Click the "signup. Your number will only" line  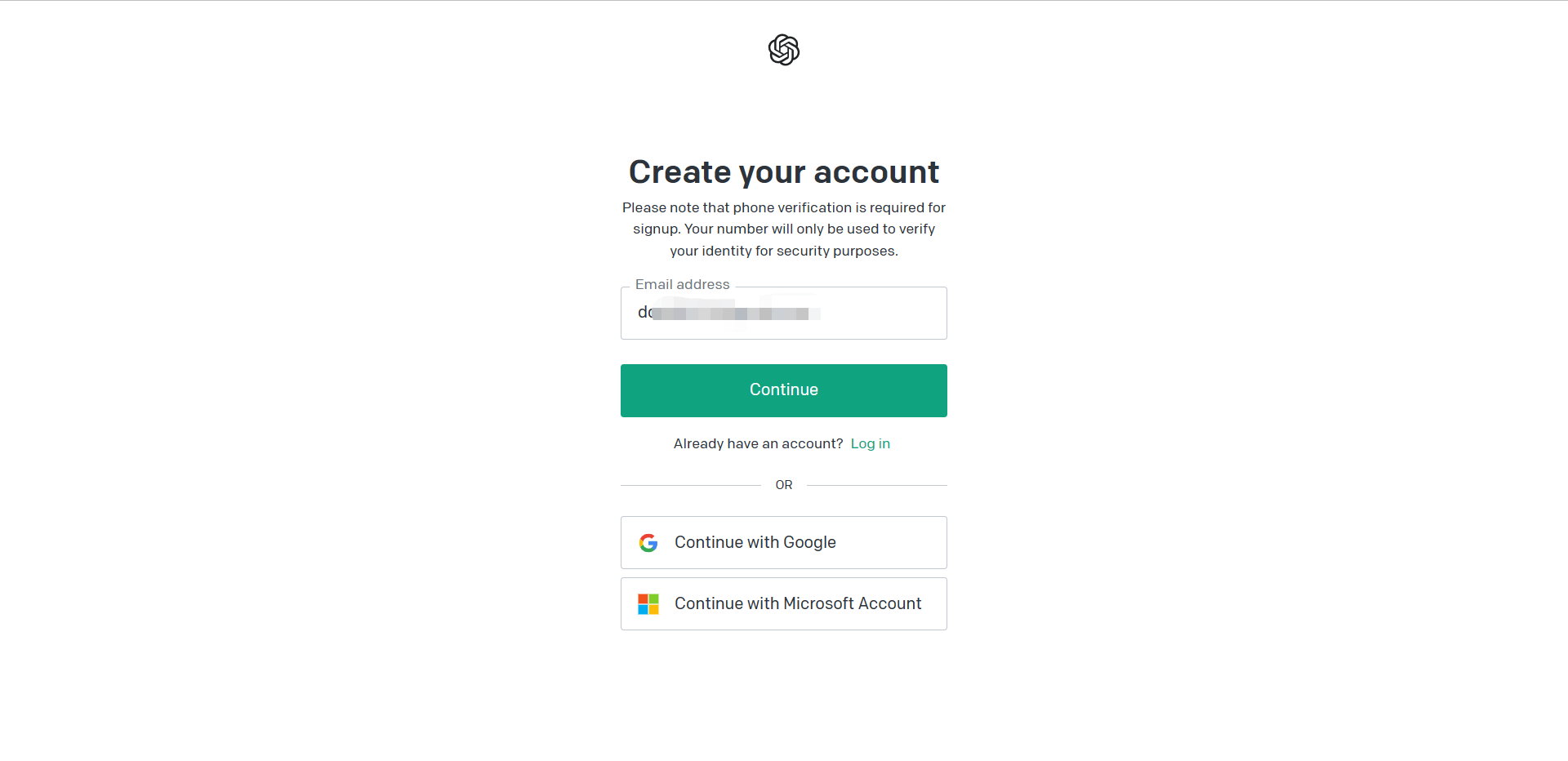pos(783,229)
